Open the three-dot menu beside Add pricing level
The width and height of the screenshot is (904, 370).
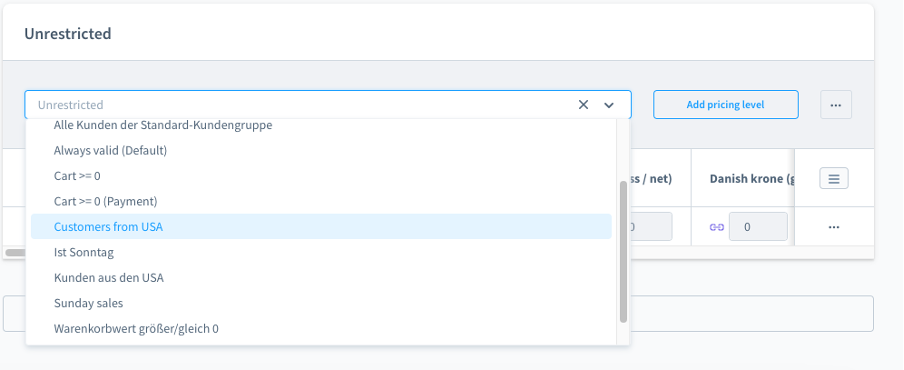pos(836,105)
